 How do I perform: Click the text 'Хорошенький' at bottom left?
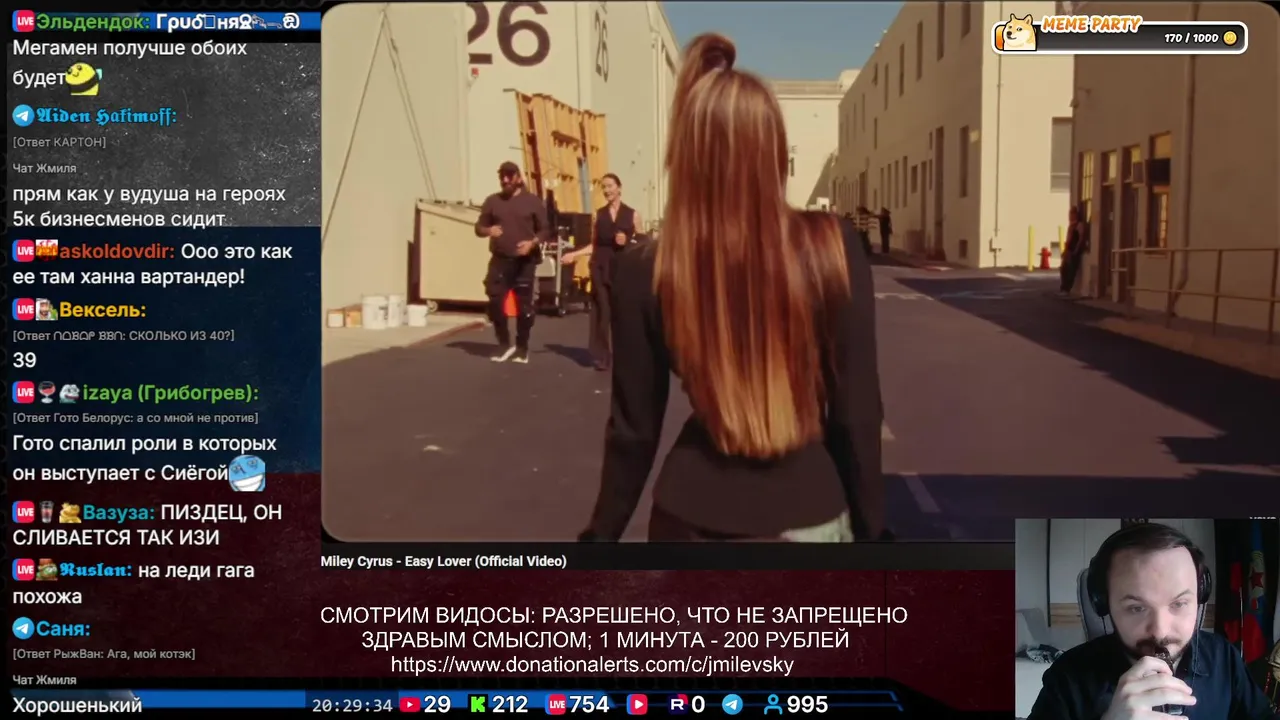tap(77, 705)
